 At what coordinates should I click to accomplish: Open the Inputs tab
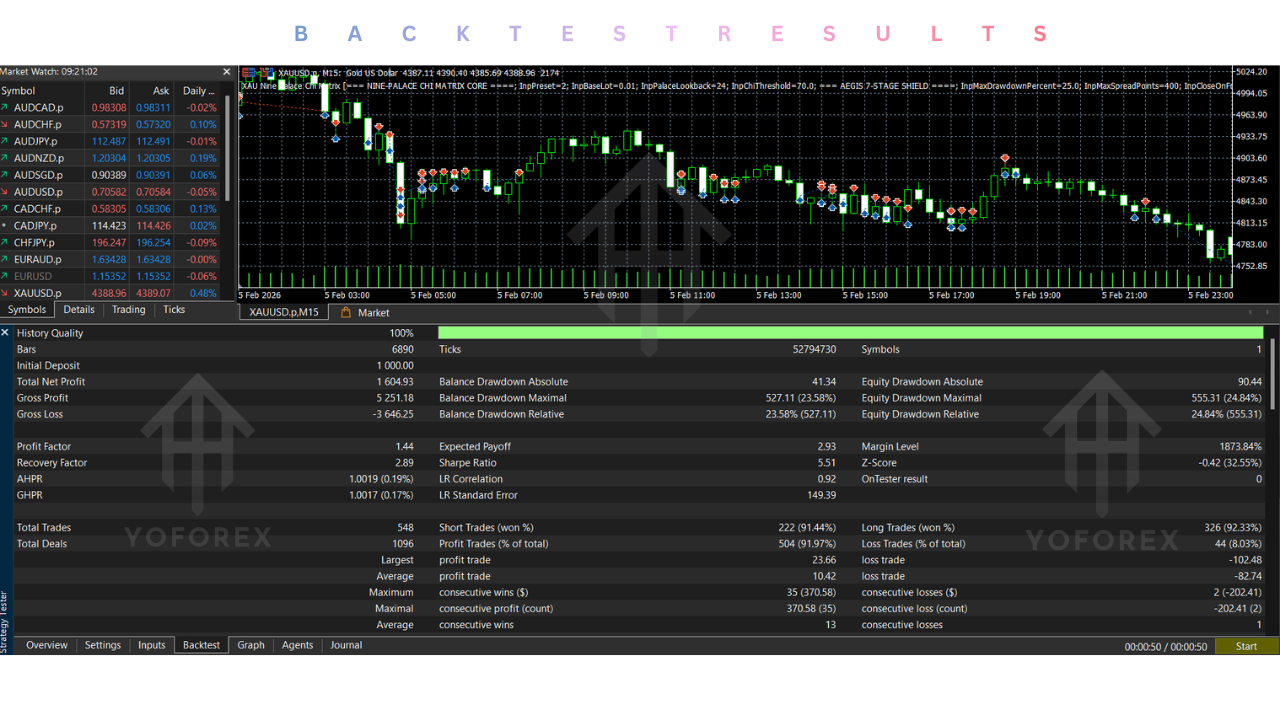[x=152, y=646]
